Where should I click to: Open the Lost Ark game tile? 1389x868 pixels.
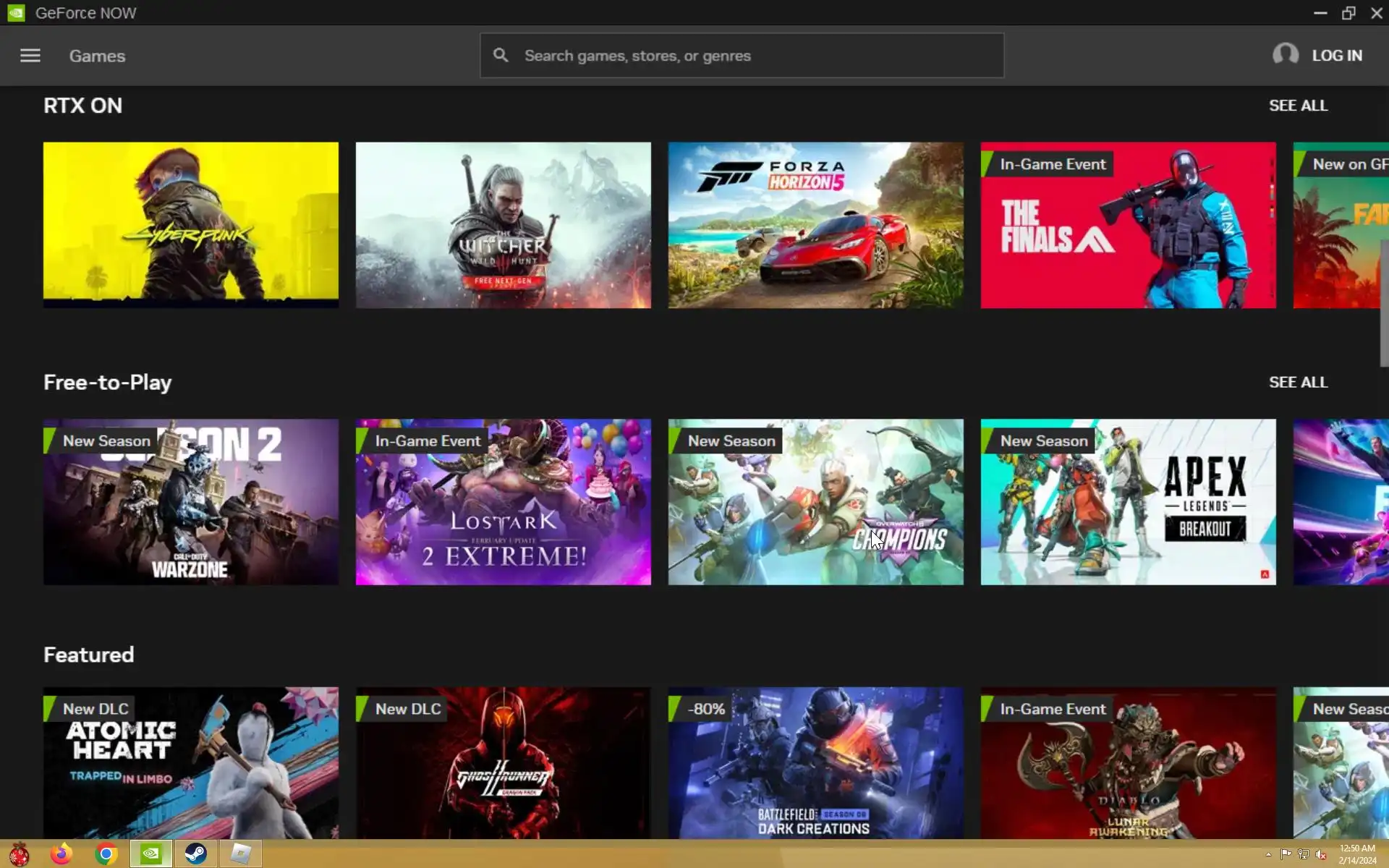tap(503, 502)
